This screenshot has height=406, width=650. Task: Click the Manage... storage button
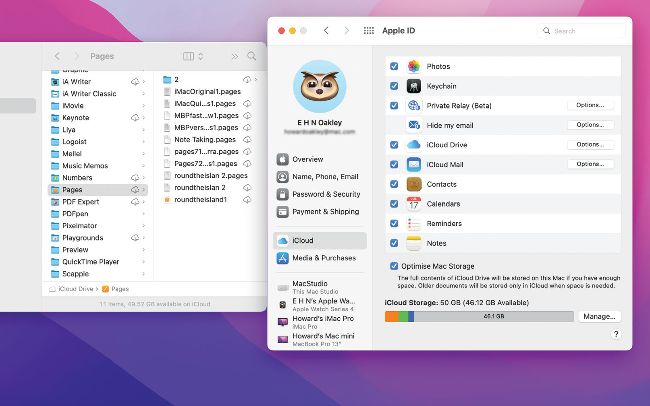tap(599, 316)
